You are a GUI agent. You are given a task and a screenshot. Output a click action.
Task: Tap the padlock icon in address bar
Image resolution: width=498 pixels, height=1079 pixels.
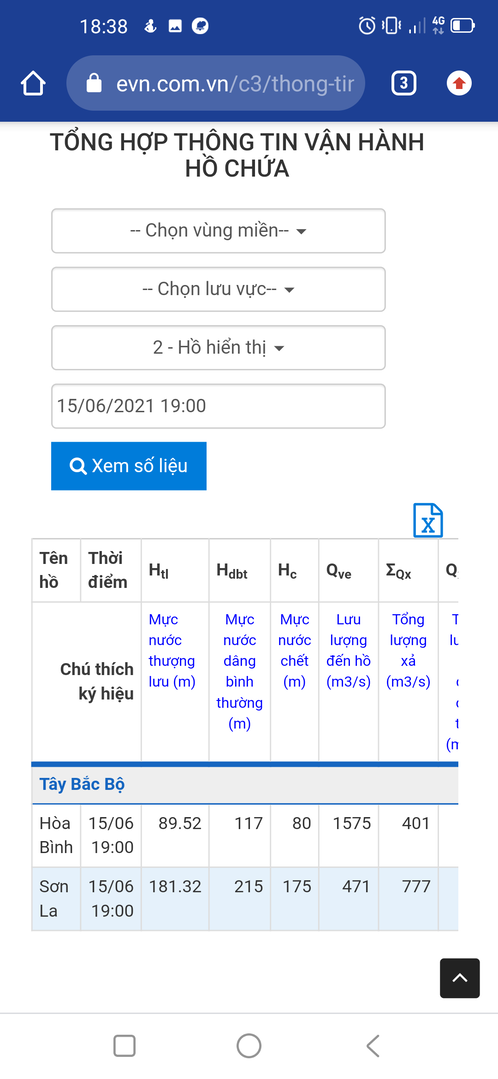click(x=94, y=83)
